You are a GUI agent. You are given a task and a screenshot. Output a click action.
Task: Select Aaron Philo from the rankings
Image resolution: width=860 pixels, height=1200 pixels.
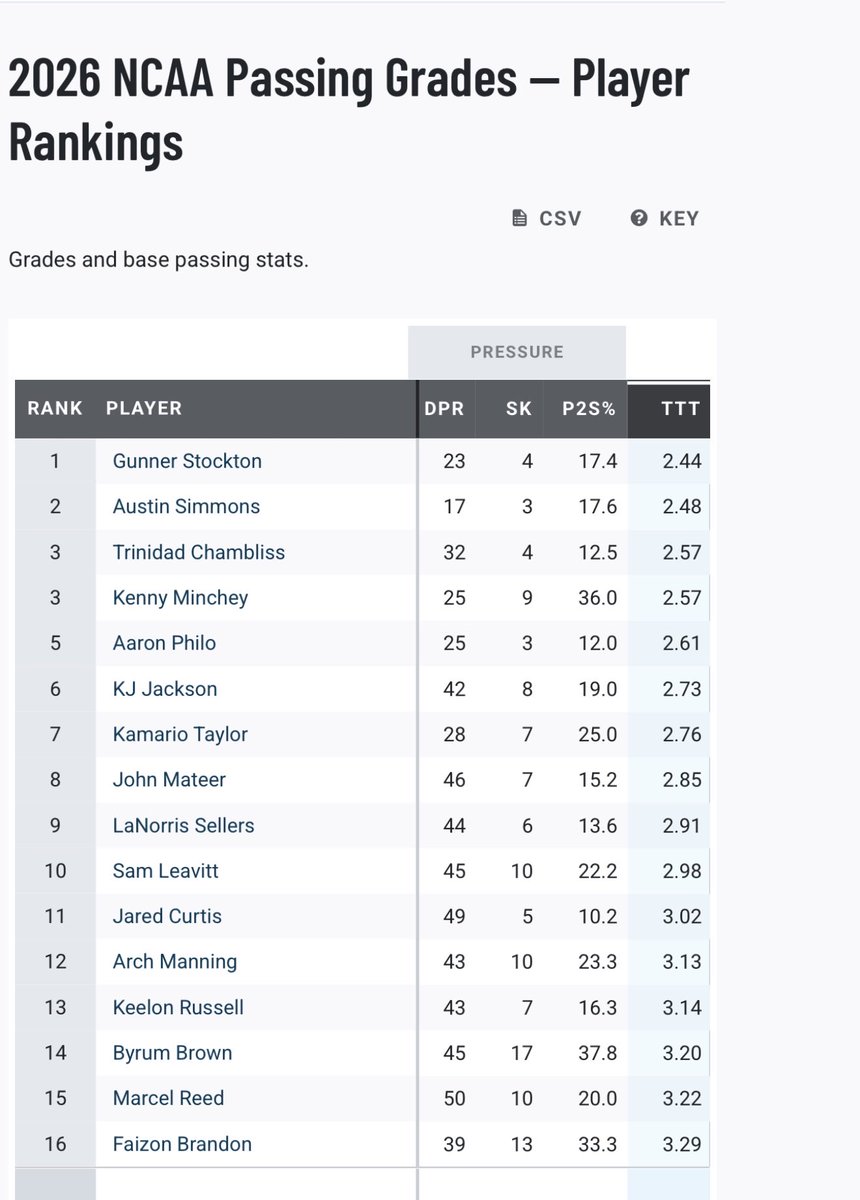click(x=164, y=643)
